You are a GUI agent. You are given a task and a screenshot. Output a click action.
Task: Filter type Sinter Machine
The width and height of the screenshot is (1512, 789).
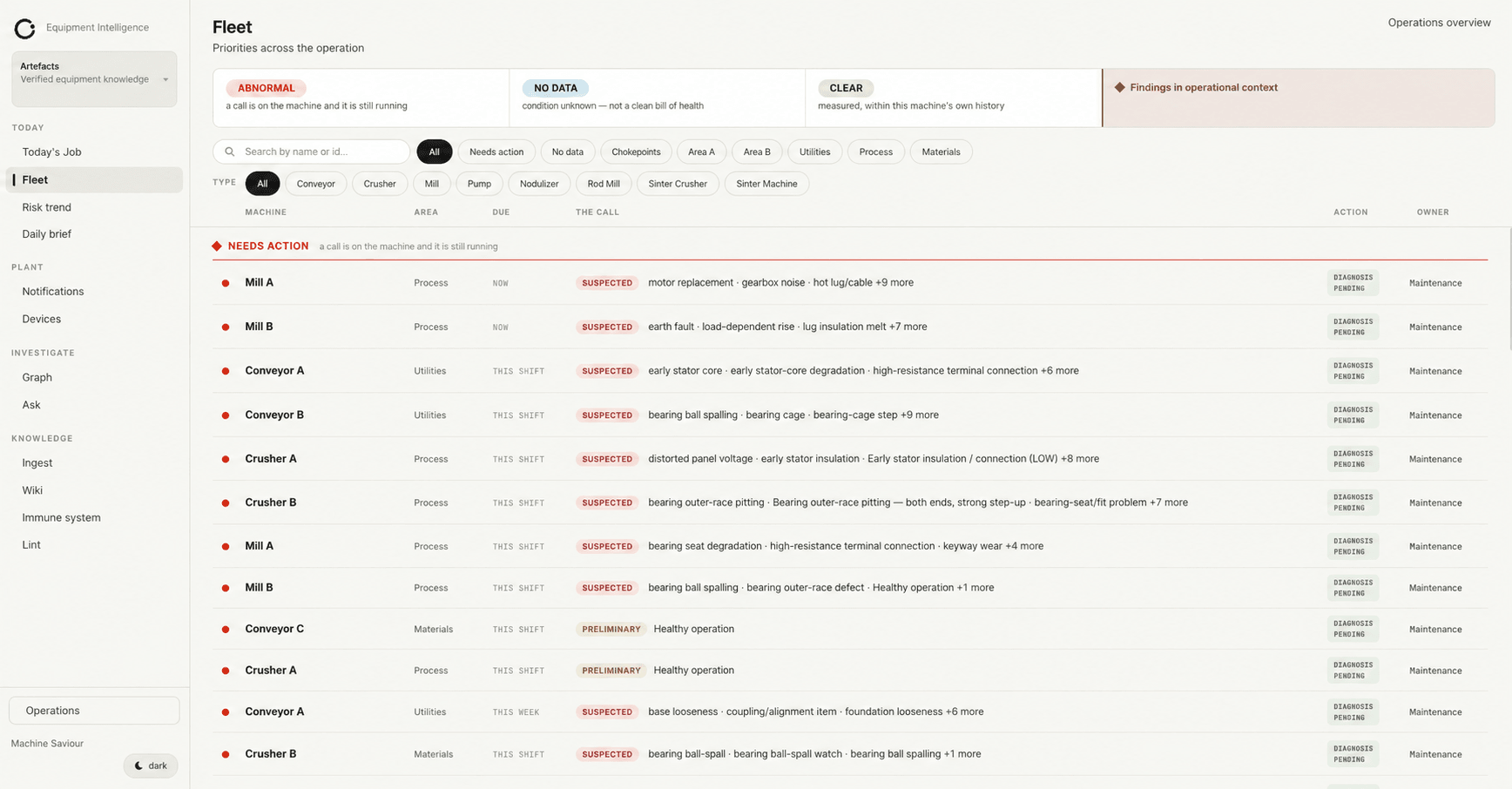pos(766,184)
